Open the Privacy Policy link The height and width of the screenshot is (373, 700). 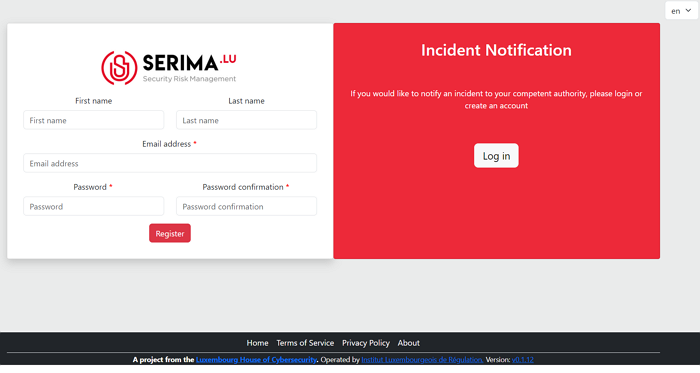366,343
